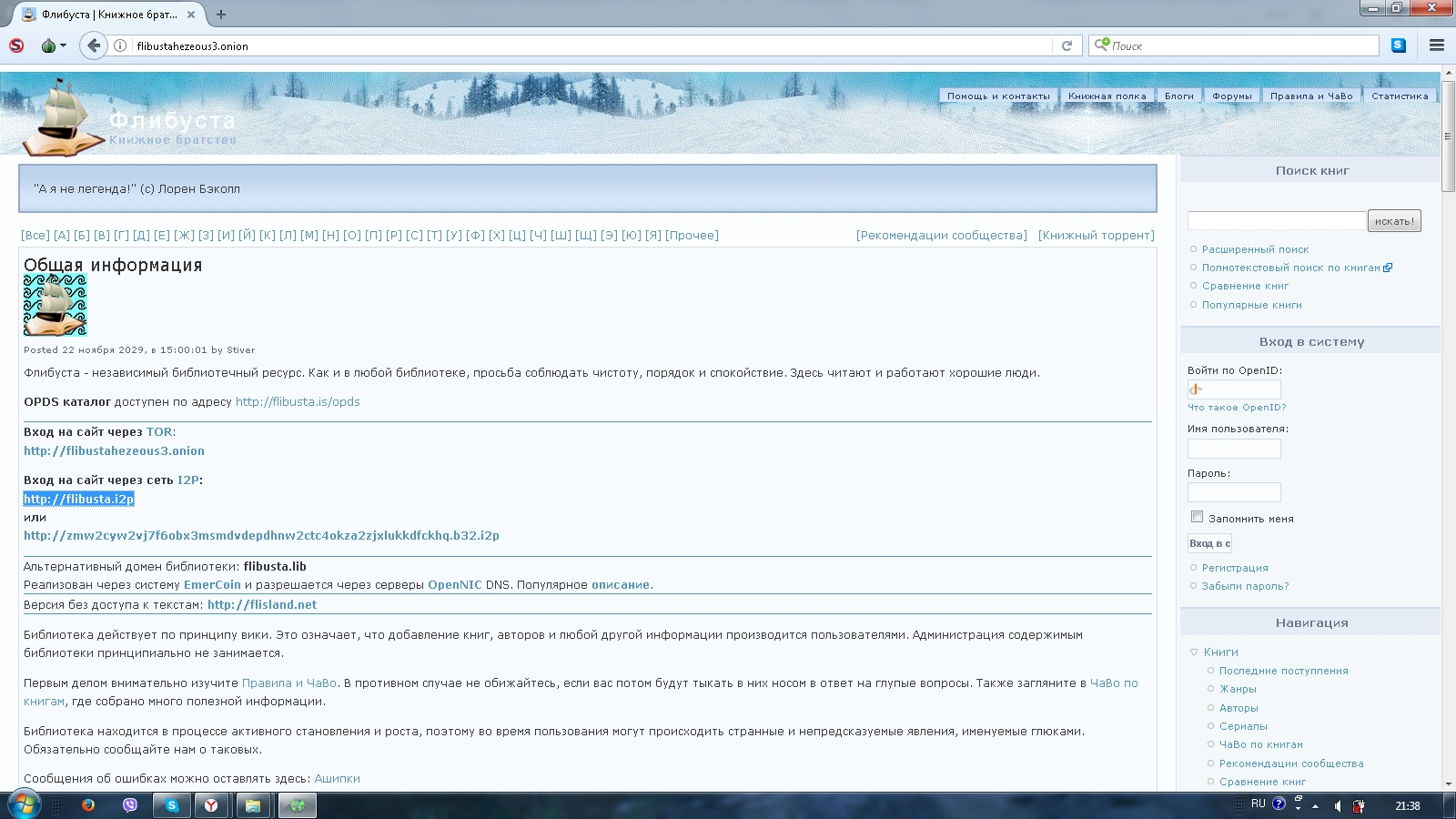Open the [Рекомендации сообщества] link
Image resolution: width=1456 pixels, height=819 pixels.
click(942, 235)
